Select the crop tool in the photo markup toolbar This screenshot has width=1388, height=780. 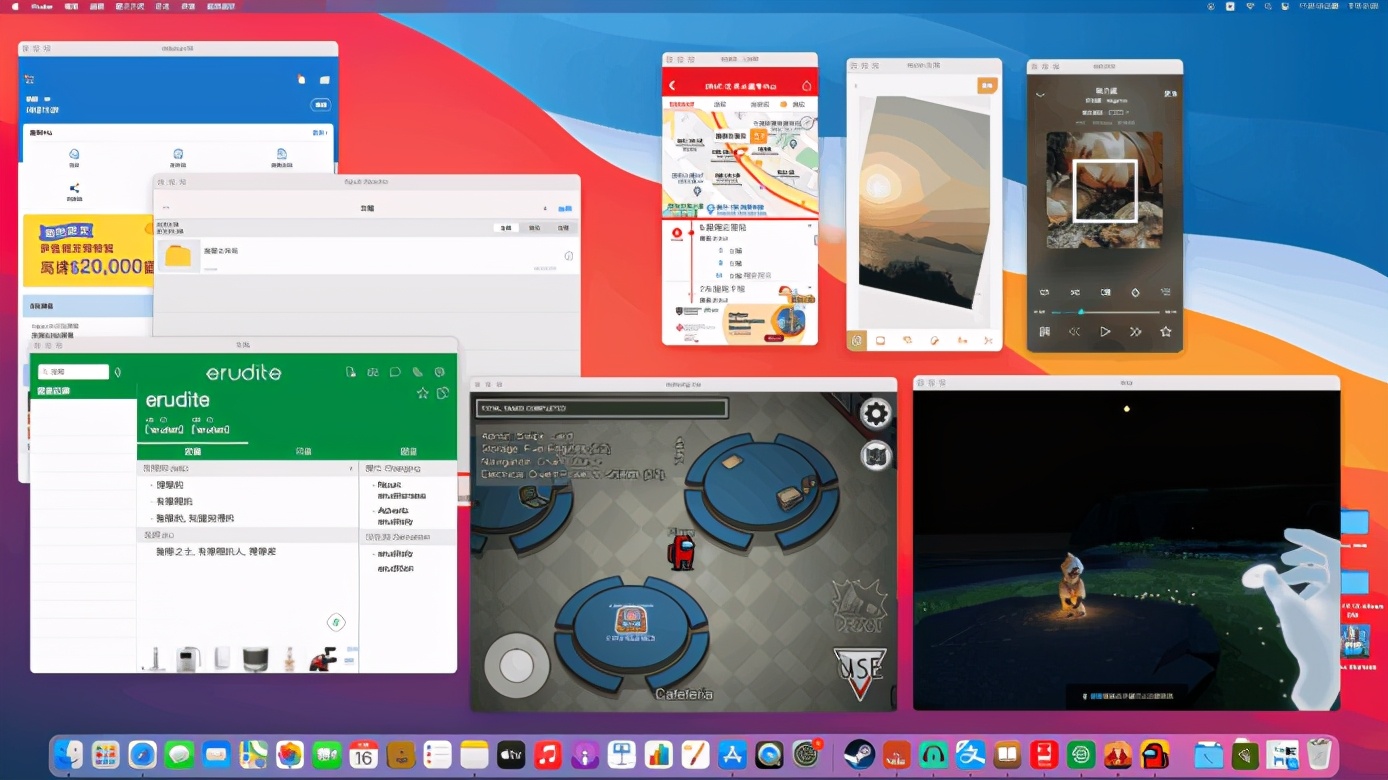(x=879, y=340)
